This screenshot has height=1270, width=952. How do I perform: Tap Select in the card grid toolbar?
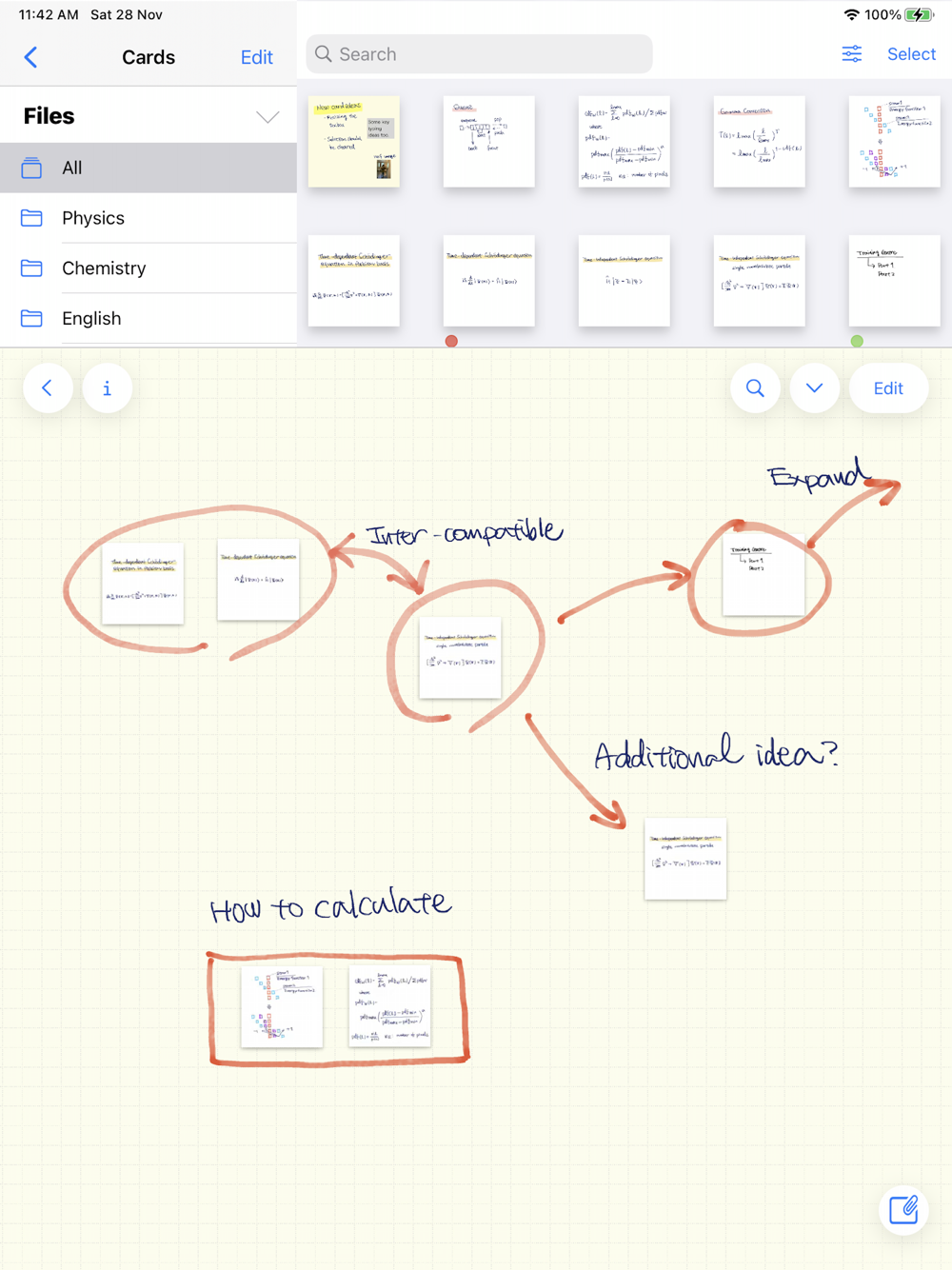(x=911, y=54)
